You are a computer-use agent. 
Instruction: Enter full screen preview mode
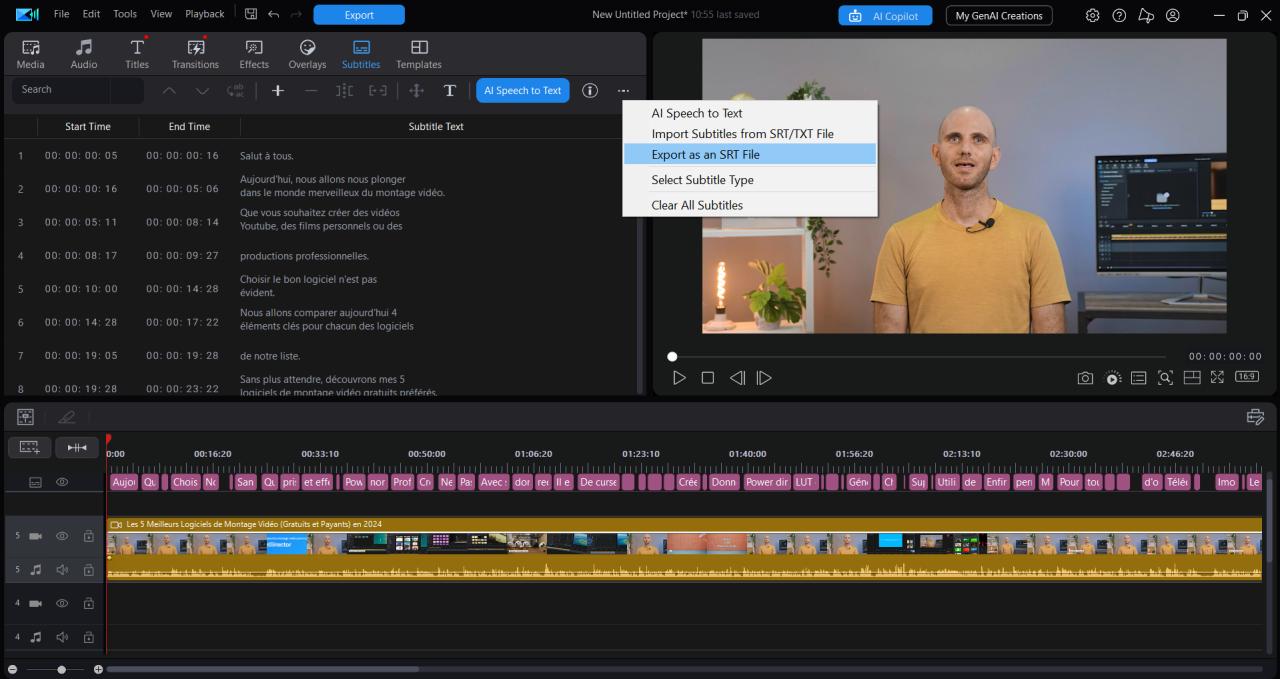1216,377
